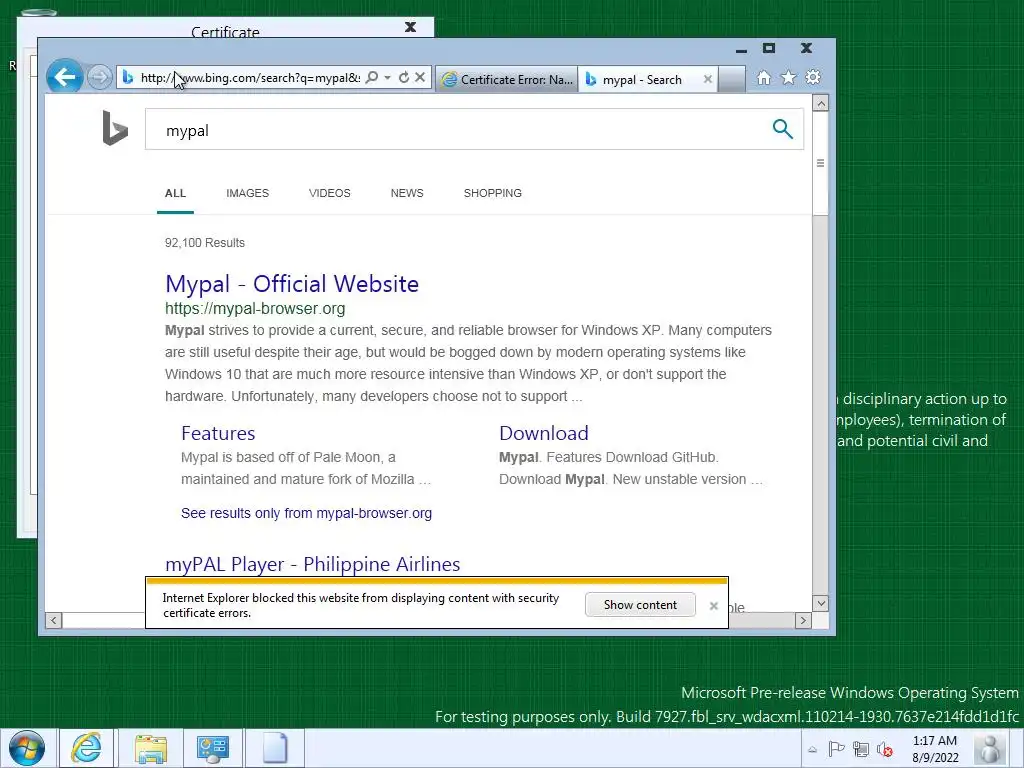Switch to NEWS results

(407, 193)
